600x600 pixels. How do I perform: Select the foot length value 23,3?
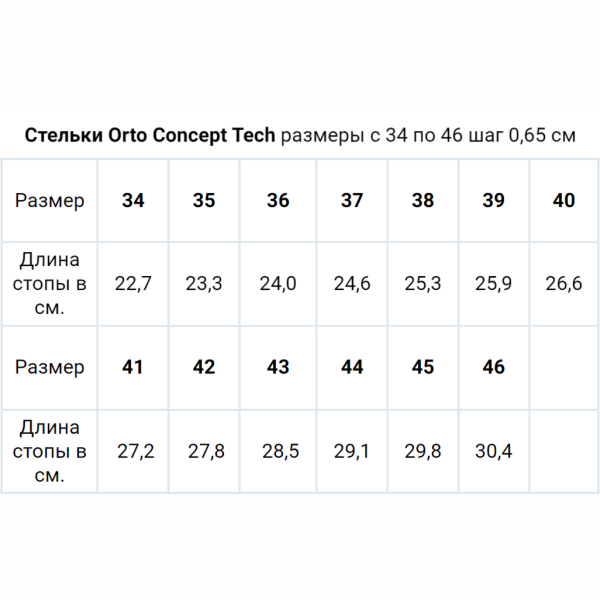point(204,283)
